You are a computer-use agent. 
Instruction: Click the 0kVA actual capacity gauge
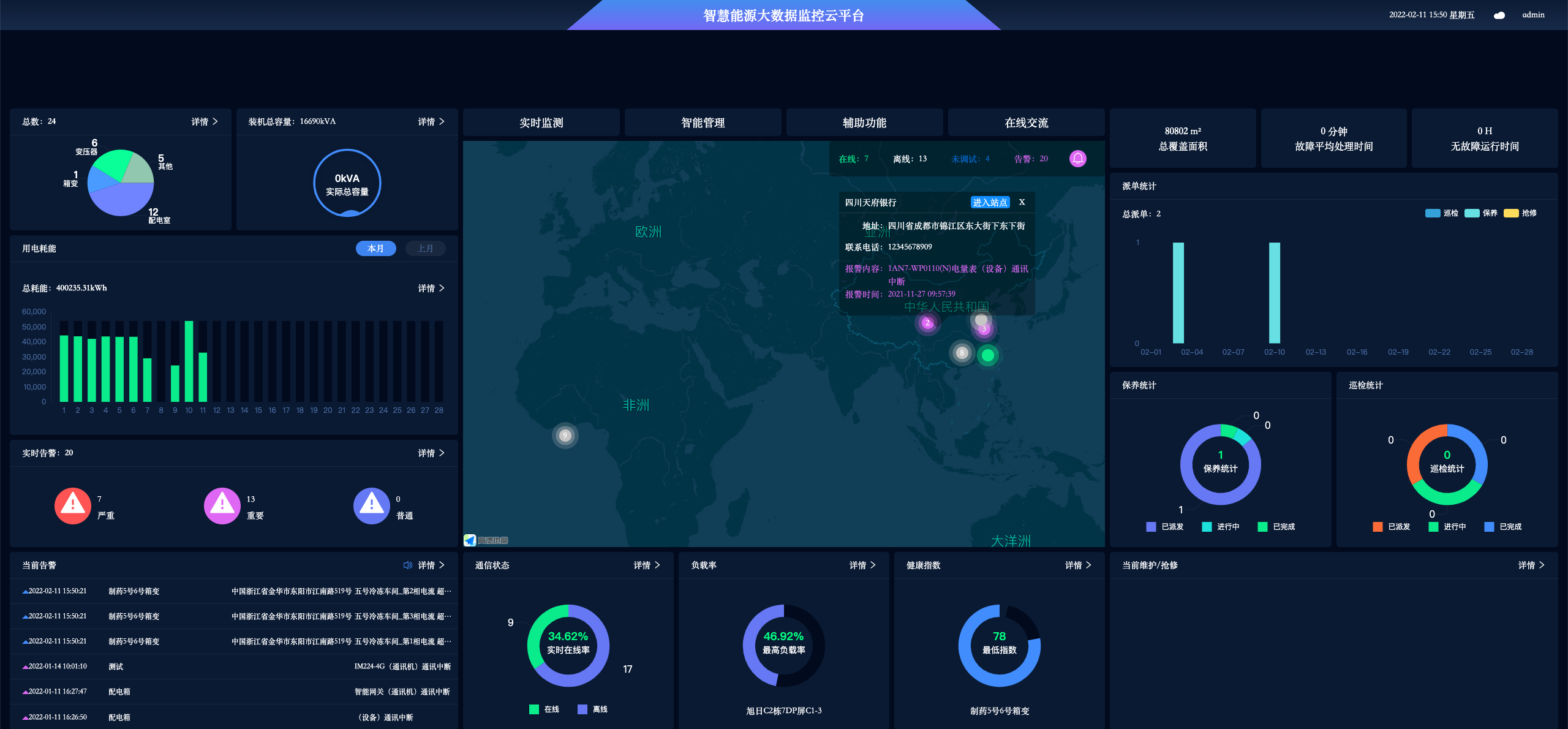[347, 183]
